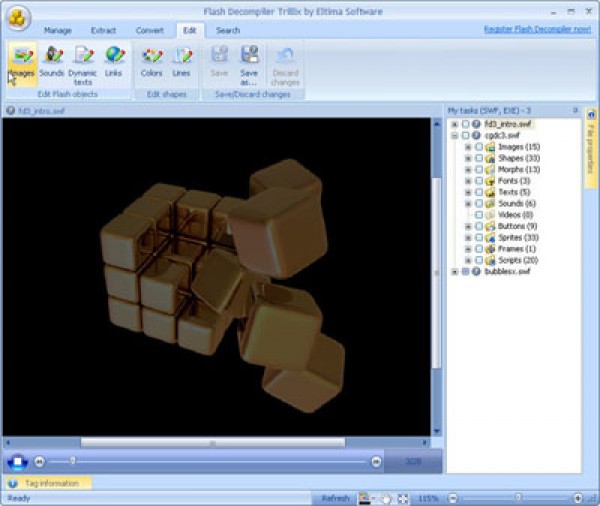The width and height of the screenshot is (600, 506).
Task: Click the Tag information button label
Action: point(52,483)
